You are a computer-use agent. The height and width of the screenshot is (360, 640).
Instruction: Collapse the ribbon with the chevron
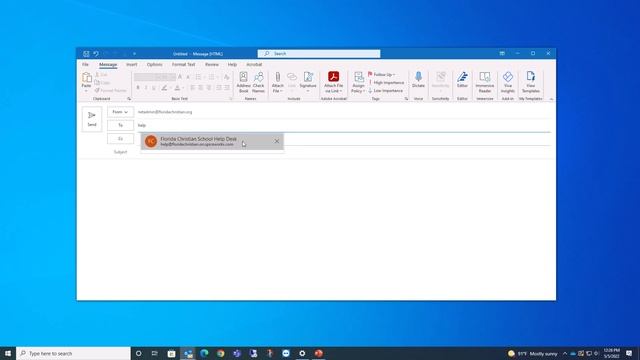click(x=551, y=99)
